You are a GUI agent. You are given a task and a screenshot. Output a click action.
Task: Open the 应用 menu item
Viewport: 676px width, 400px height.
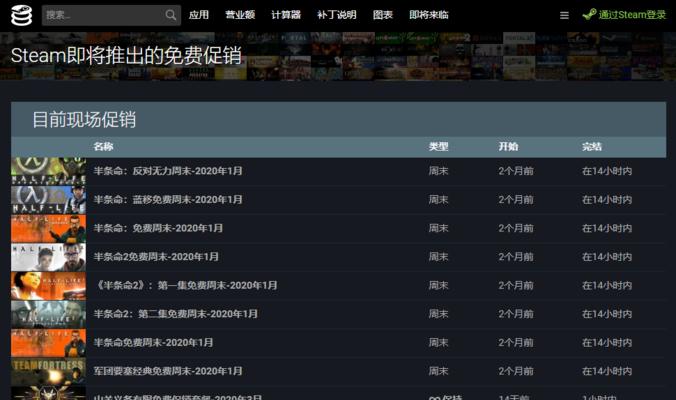(x=199, y=15)
